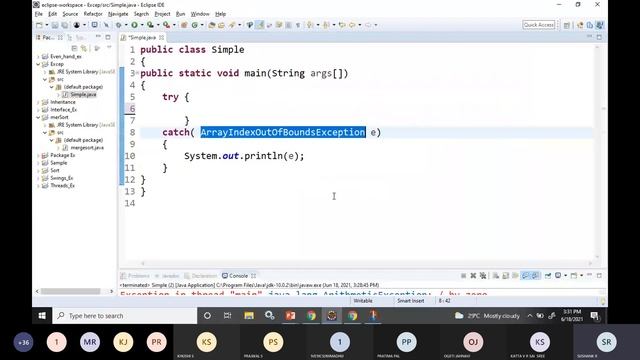Viewport: 640px width, 360px height.
Task: Click the New file toolbar icon
Action: tap(39, 25)
